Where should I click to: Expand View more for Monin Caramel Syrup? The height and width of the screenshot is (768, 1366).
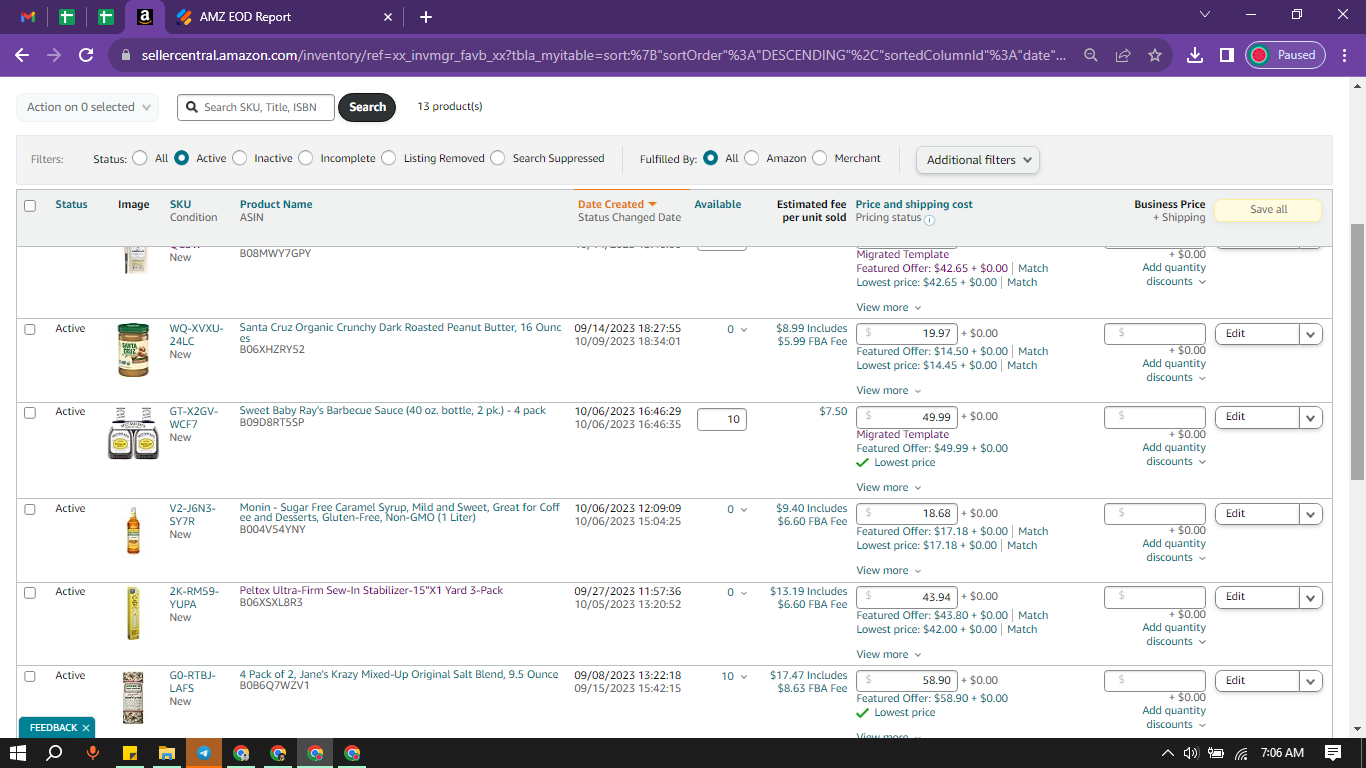pos(889,571)
